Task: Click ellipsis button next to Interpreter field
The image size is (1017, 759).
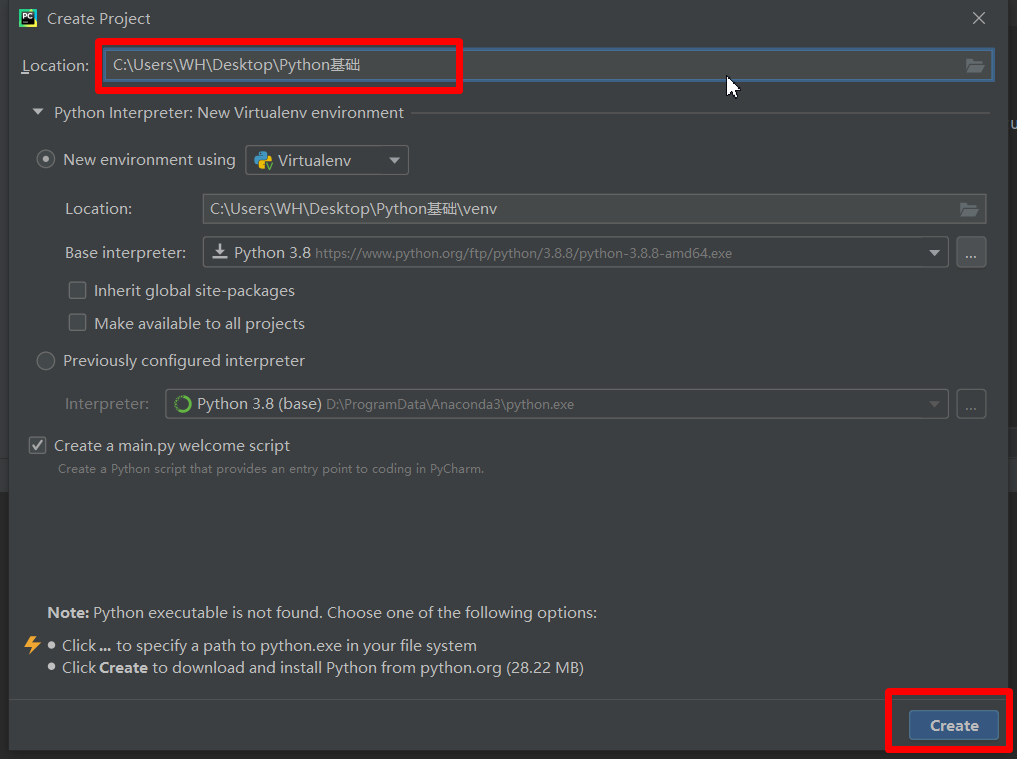Action: tap(971, 404)
